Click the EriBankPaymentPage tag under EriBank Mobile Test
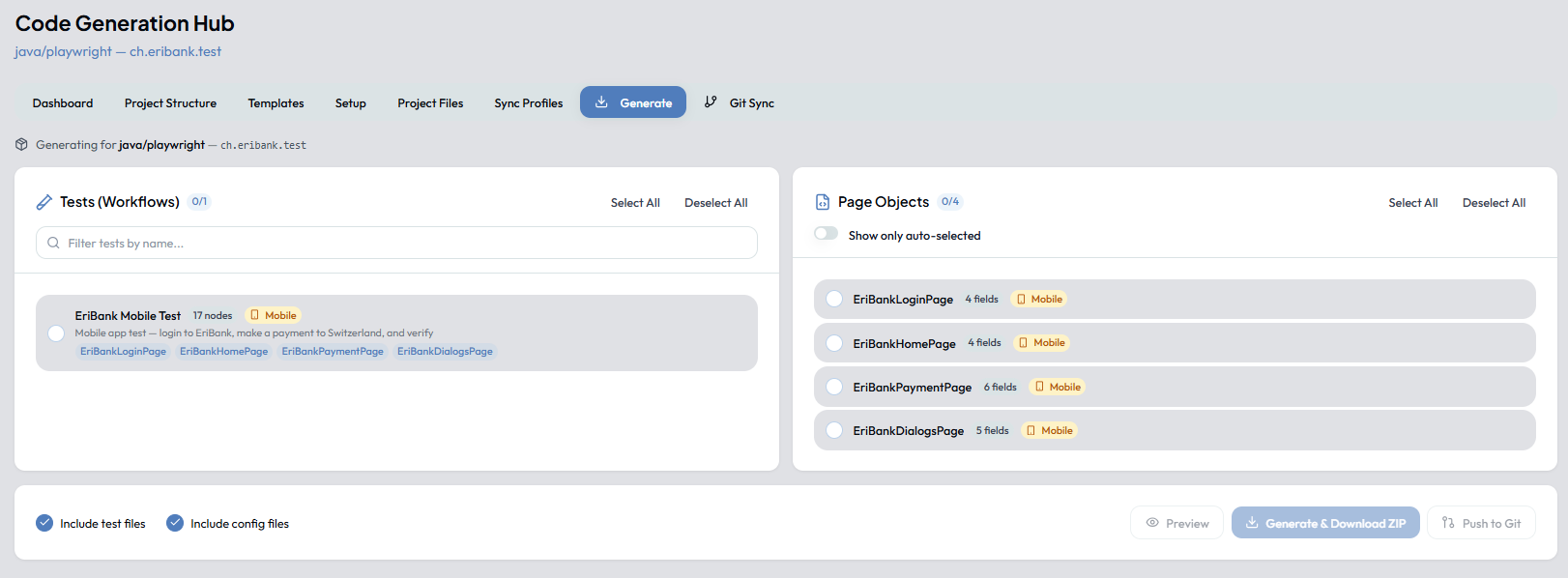 [x=333, y=351]
